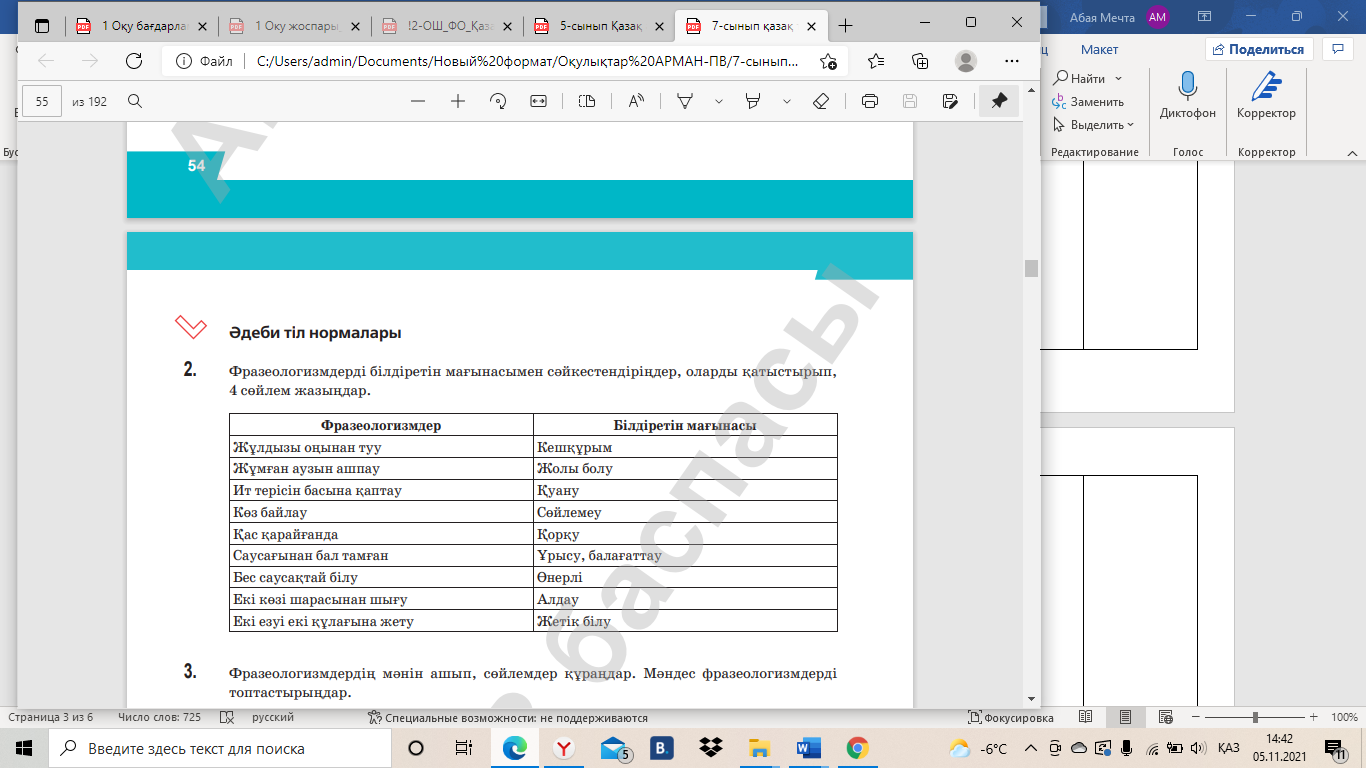Click the Заменить button in Word
The width and height of the screenshot is (1366, 768).
[x=1088, y=102]
